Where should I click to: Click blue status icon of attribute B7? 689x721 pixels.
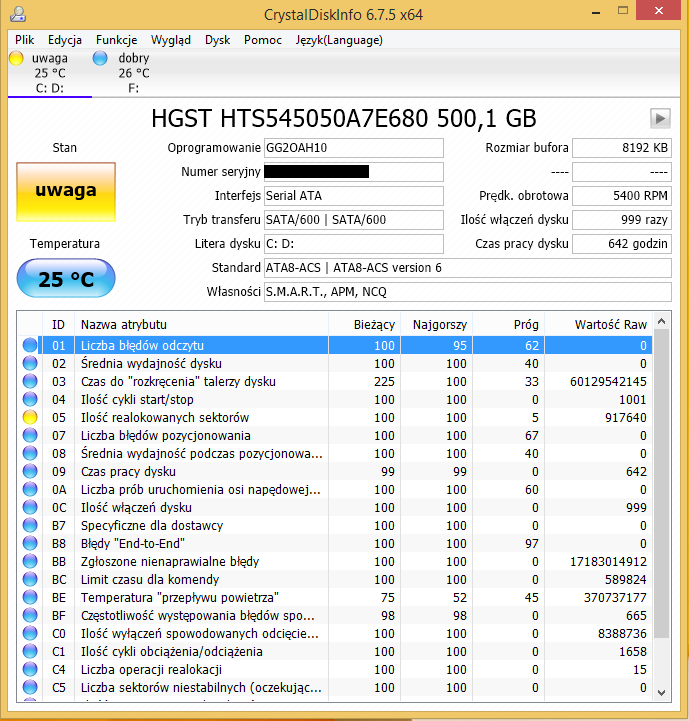tap(30, 525)
